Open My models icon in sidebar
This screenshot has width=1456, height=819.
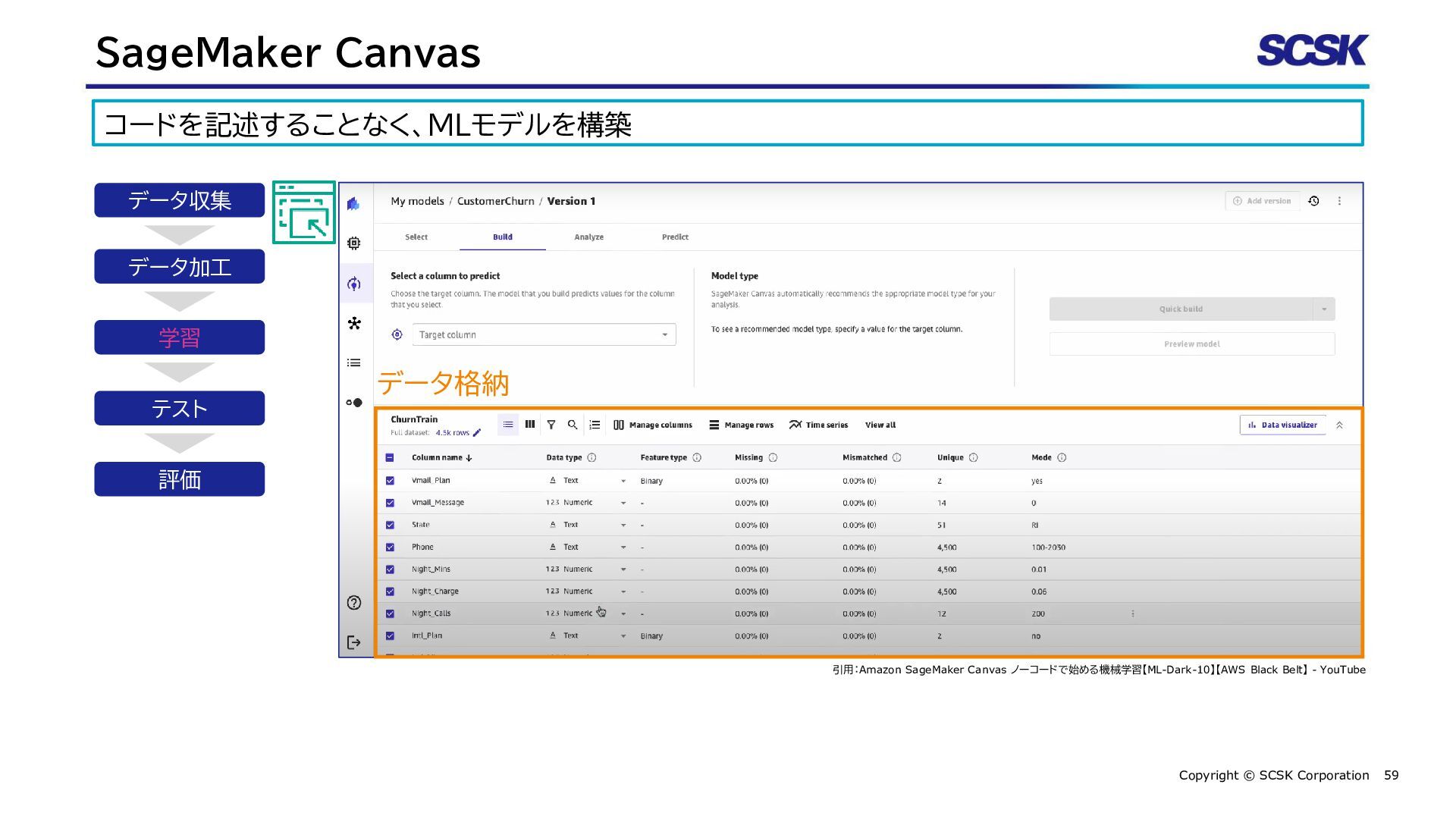point(353,284)
